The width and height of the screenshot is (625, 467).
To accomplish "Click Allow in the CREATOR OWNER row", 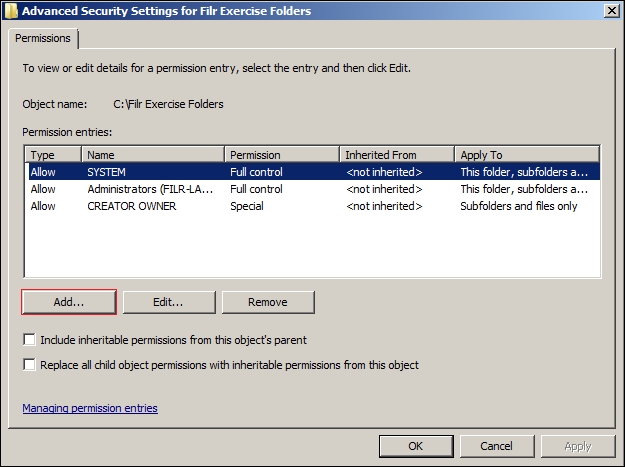I will click(43, 206).
